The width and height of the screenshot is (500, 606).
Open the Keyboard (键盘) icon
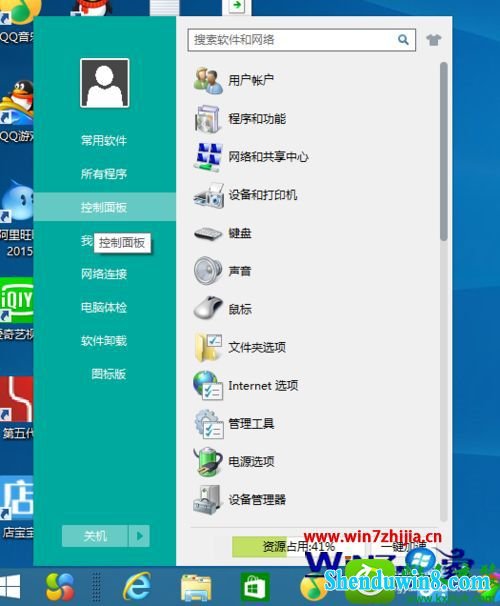[208, 233]
